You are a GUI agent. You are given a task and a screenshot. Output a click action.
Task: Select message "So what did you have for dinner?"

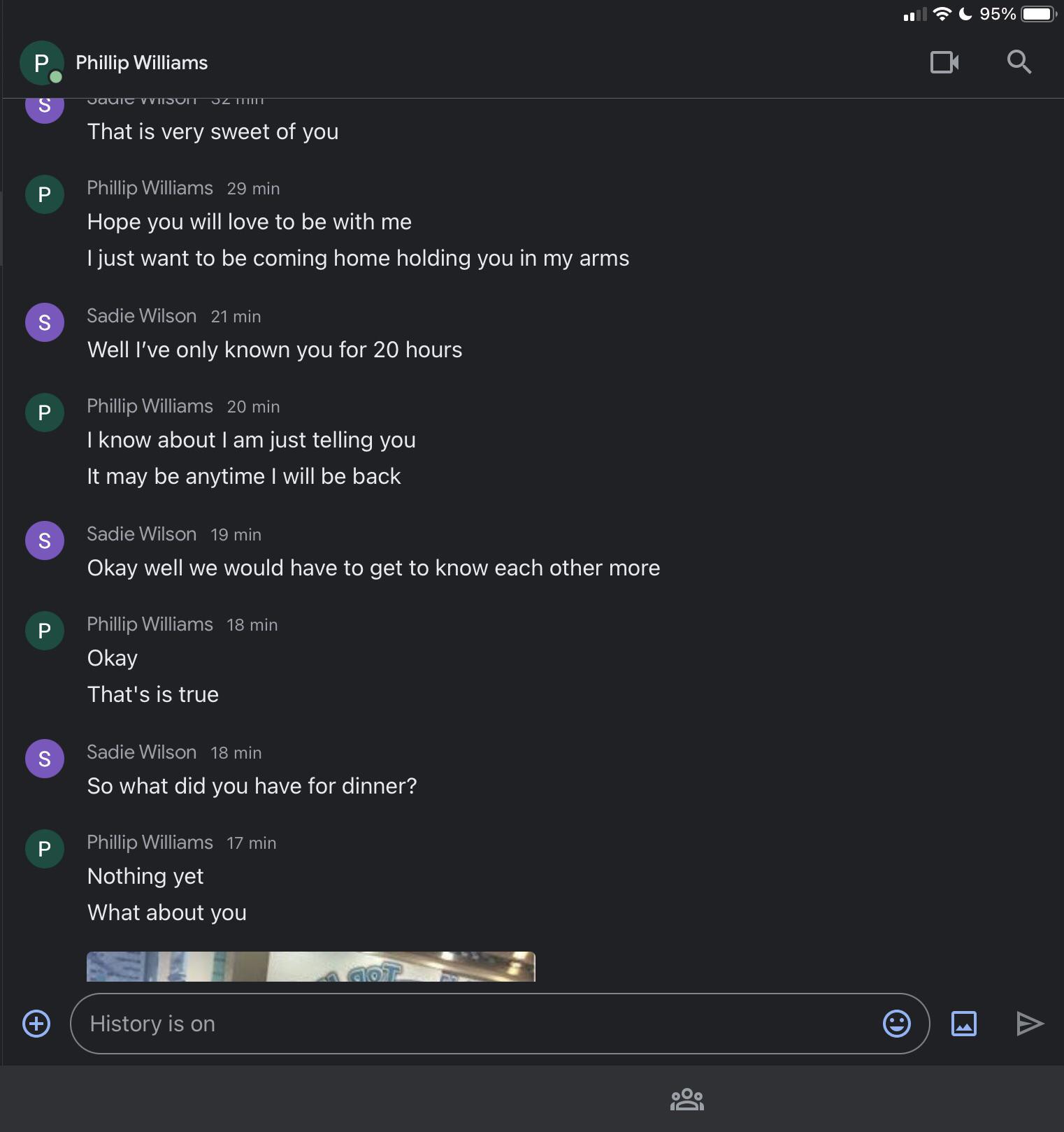point(252,786)
